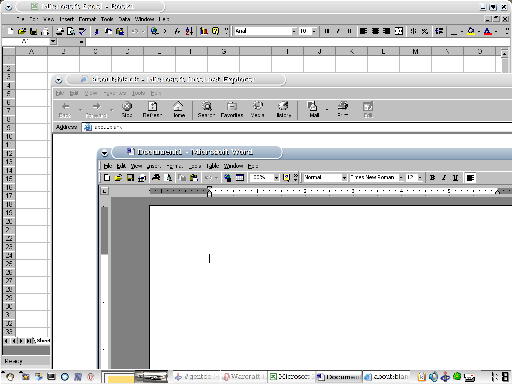
Task: Open the Table menu in Word
Action: pyautogui.click(x=213, y=166)
